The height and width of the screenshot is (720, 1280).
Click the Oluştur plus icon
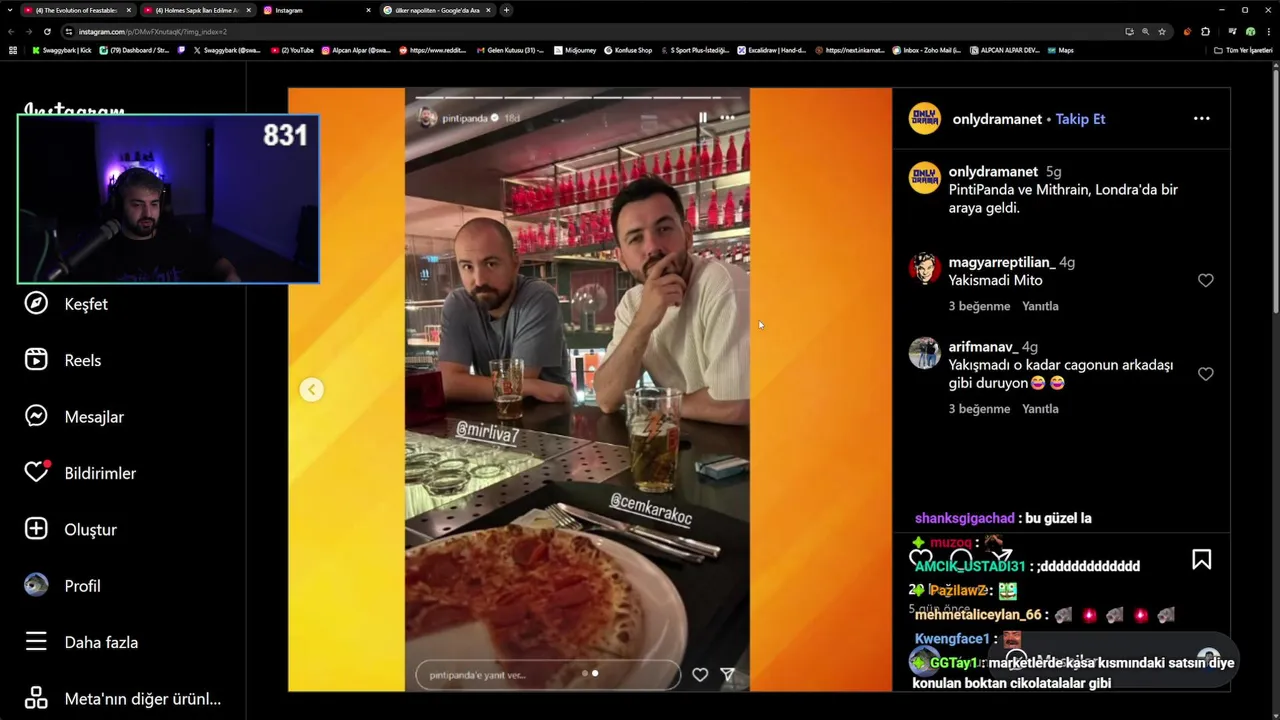pyautogui.click(x=36, y=529)
